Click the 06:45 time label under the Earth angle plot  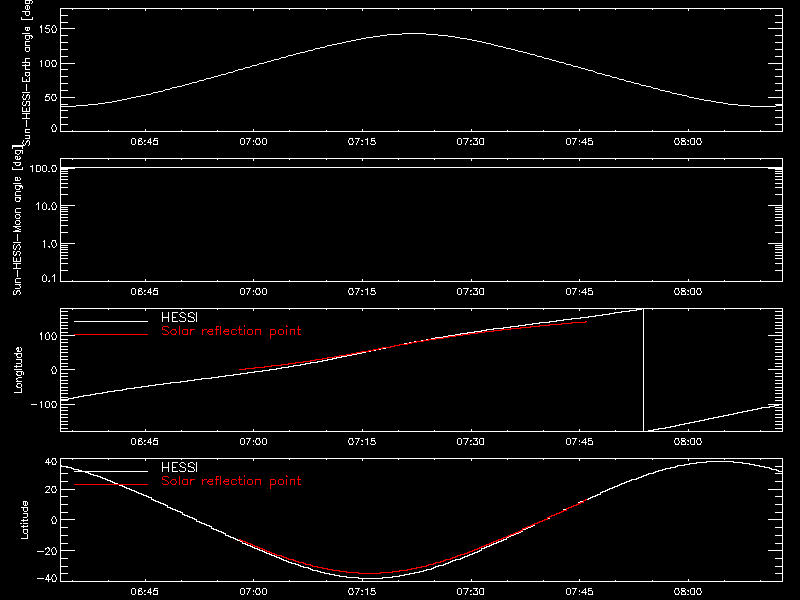coord(144,142)
